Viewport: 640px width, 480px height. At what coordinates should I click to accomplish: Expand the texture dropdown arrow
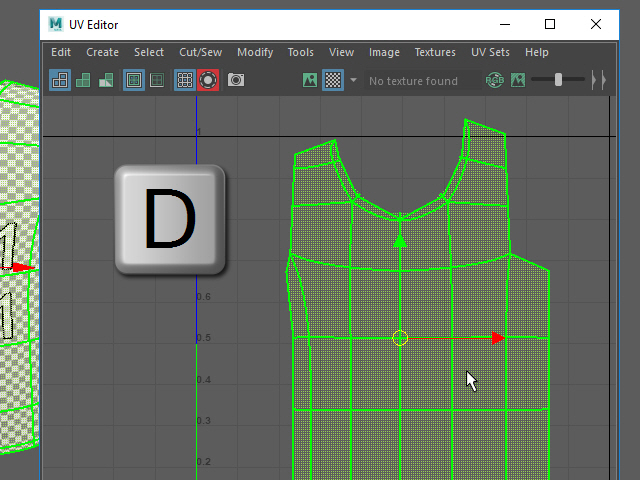coord(353,80)
